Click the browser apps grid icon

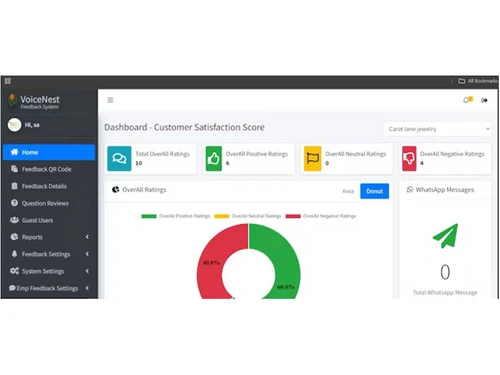[x=8, y=81]
